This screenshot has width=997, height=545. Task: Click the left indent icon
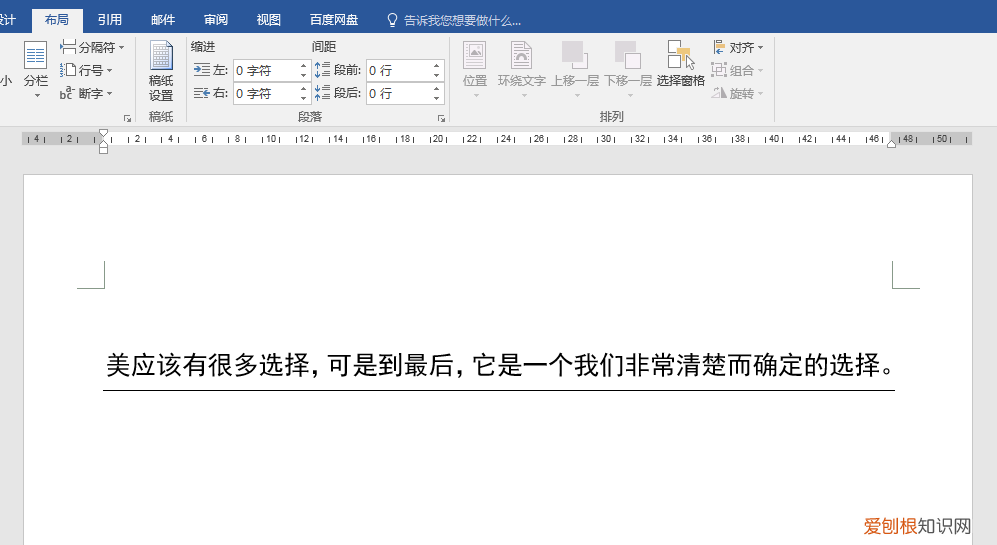(202, 70)
